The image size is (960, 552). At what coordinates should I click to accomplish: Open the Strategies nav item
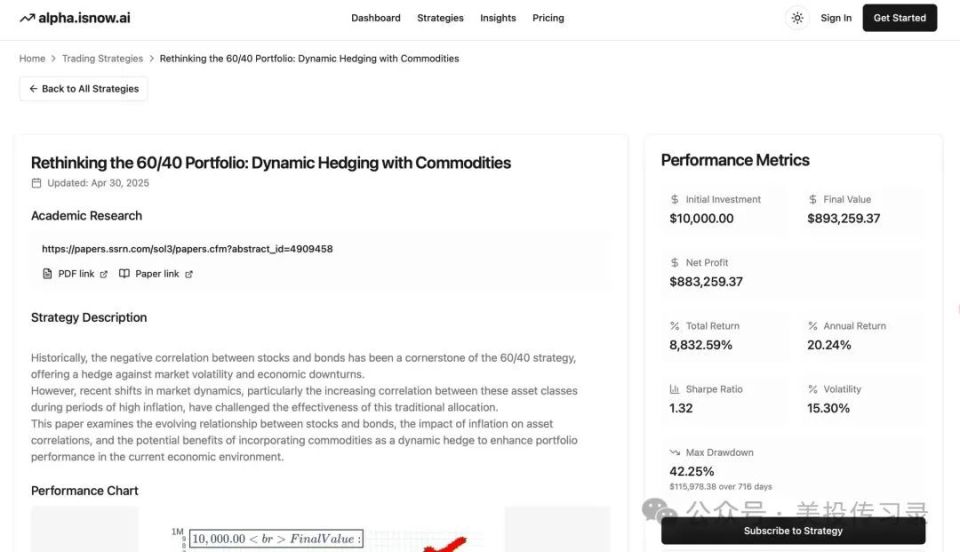pyautogui.click(x=440, y=18)
